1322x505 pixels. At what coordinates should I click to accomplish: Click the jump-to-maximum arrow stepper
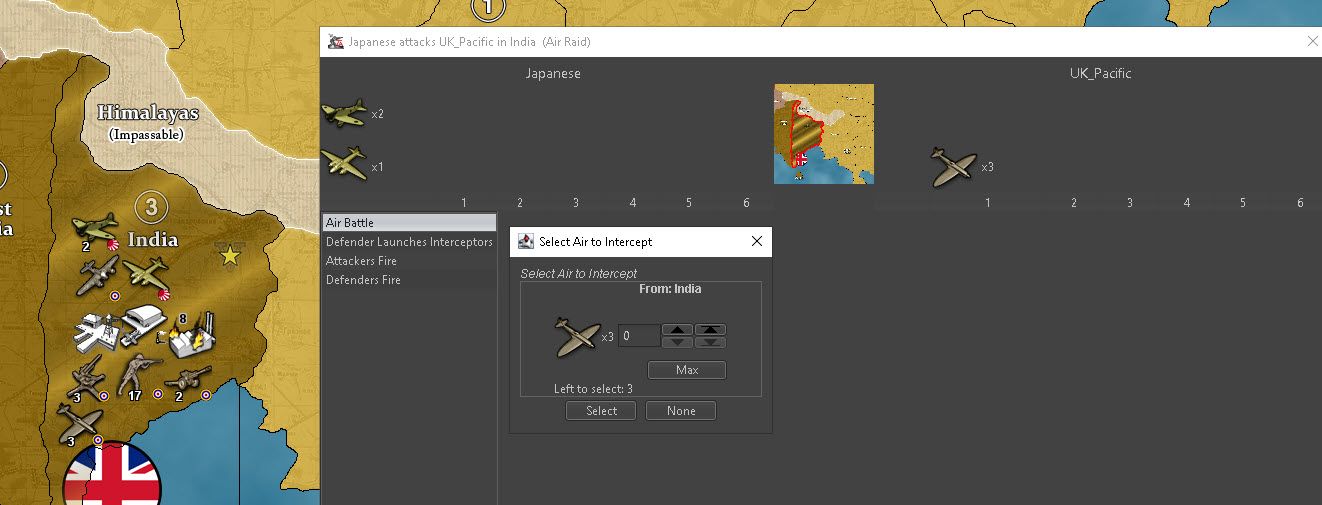(x=710, y=330)
